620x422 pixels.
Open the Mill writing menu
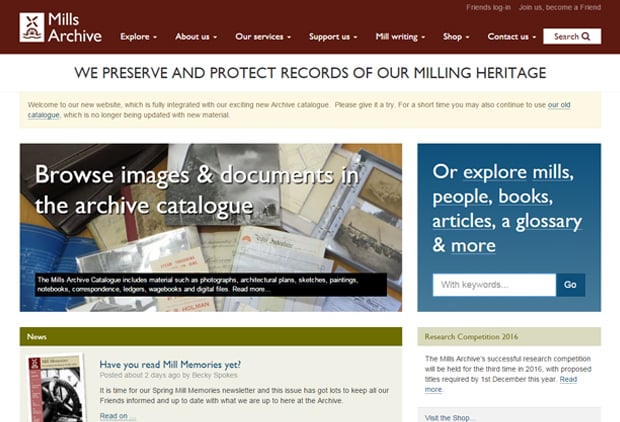pyautogui.click(x=400, y=37)
